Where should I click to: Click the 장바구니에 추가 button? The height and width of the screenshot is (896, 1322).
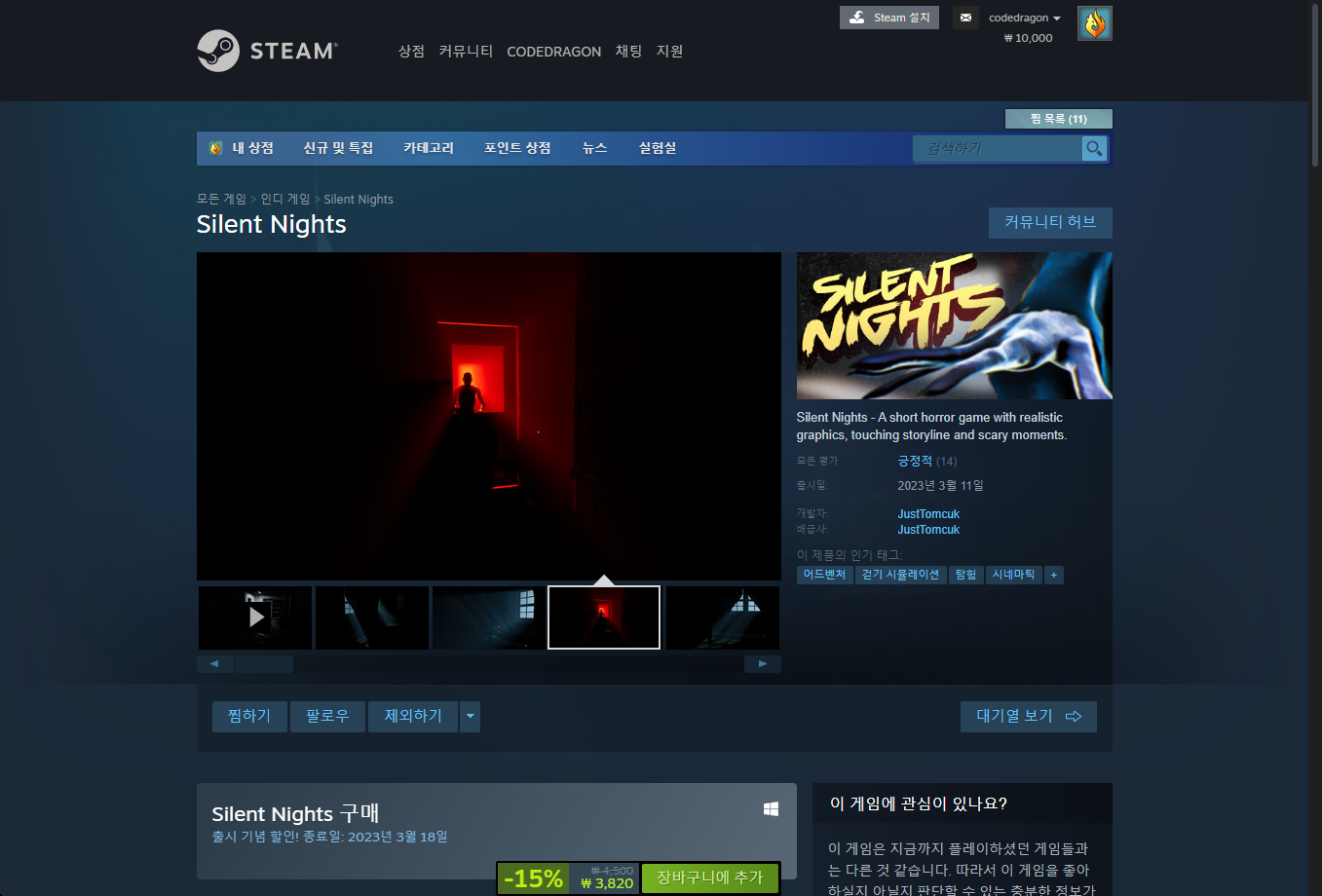(x=709, y=877)
